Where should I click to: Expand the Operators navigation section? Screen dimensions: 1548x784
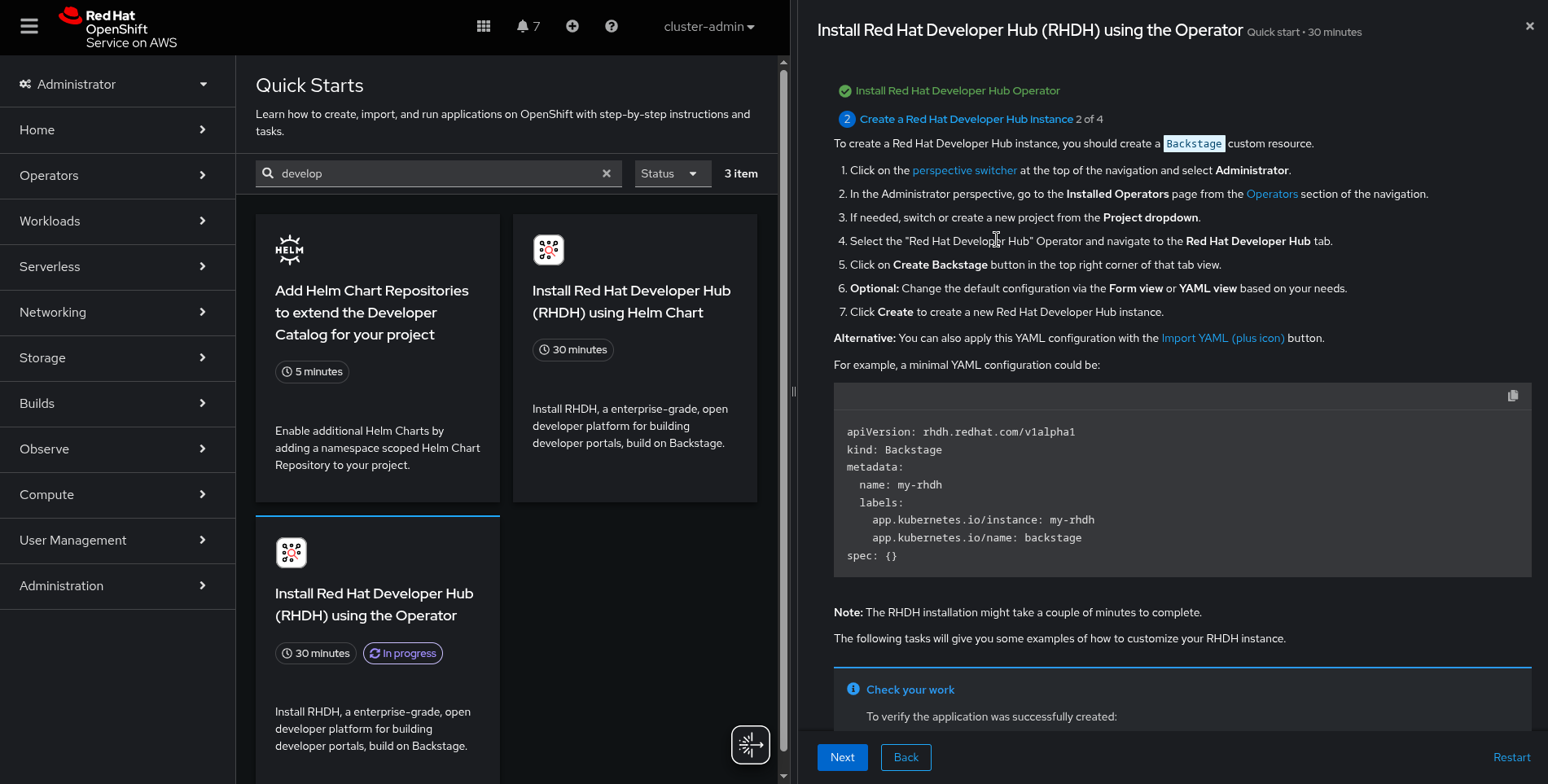coord(114,176)
